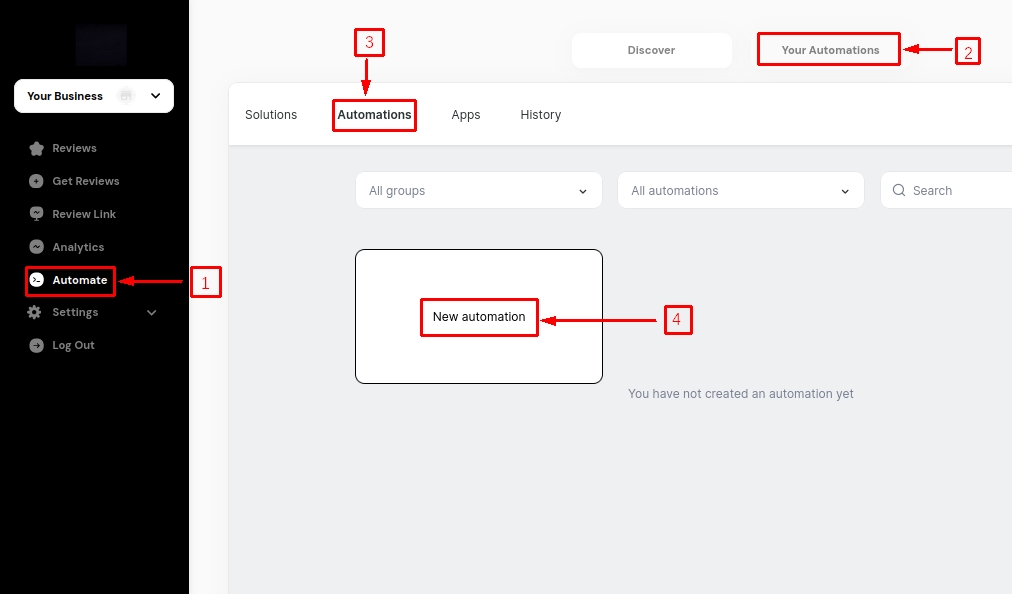
Task: Click the Reviews star icon
Action: click(x=36, y=148)
